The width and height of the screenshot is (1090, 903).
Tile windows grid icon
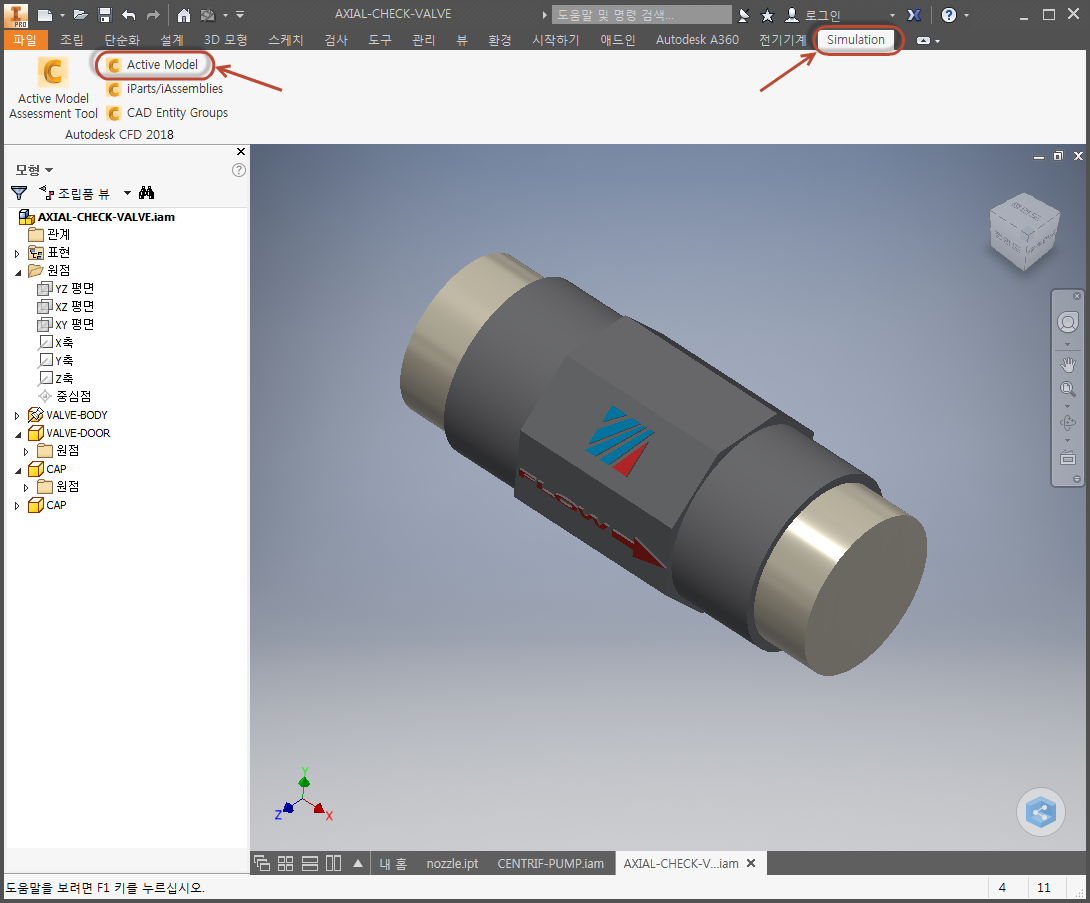[286, 863]
